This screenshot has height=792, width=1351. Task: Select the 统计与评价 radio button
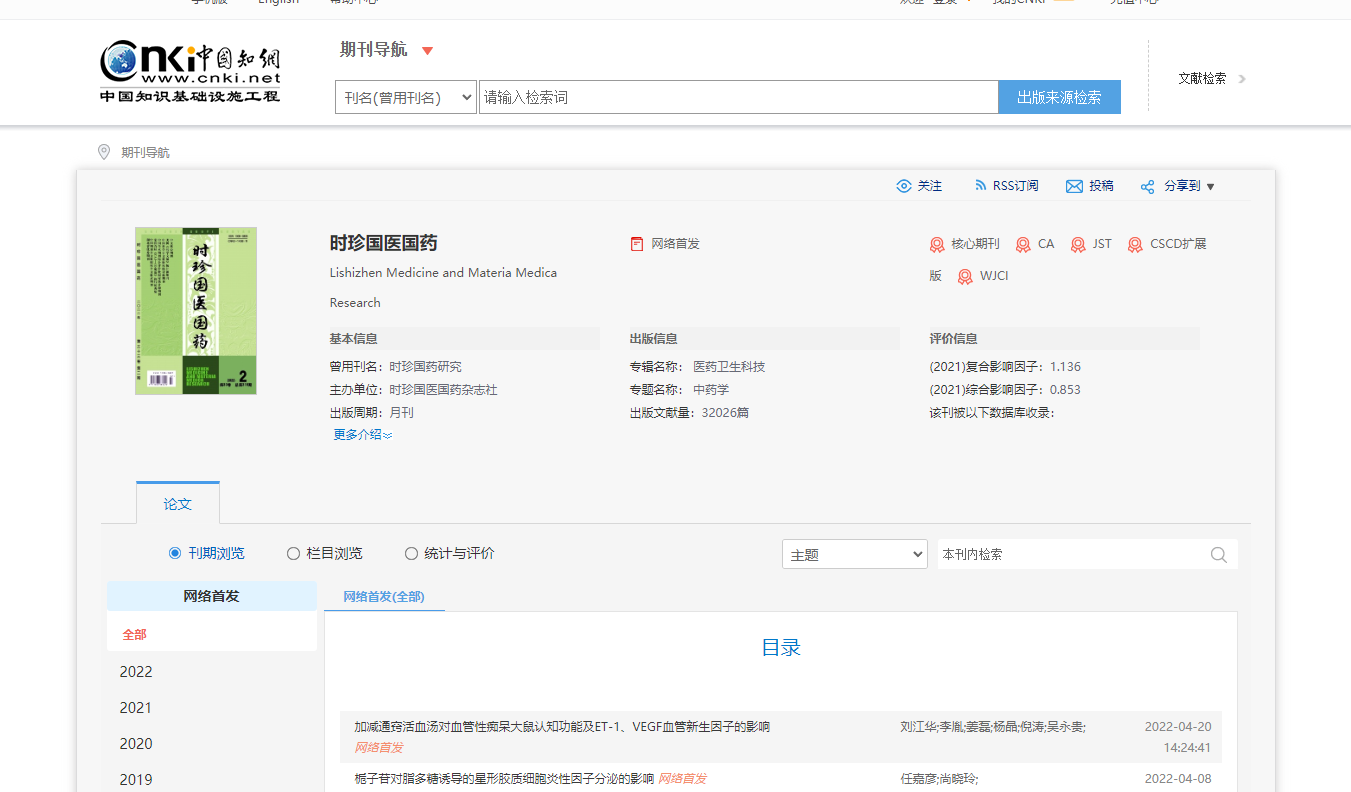(x=411, y=553)
